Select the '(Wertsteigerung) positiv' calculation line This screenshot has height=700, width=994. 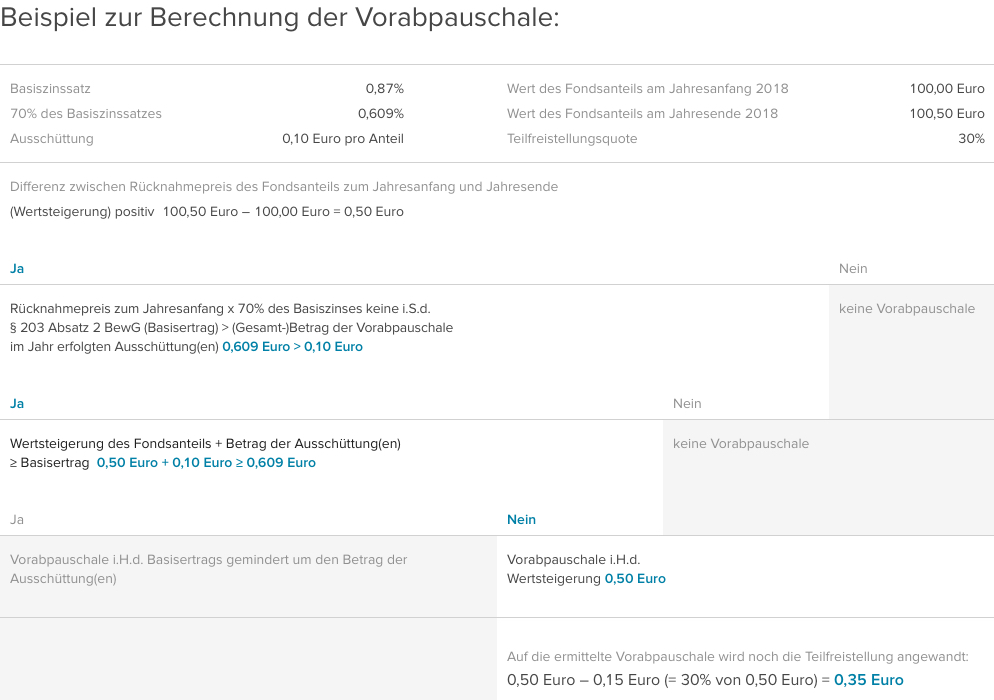pos(206,212)
